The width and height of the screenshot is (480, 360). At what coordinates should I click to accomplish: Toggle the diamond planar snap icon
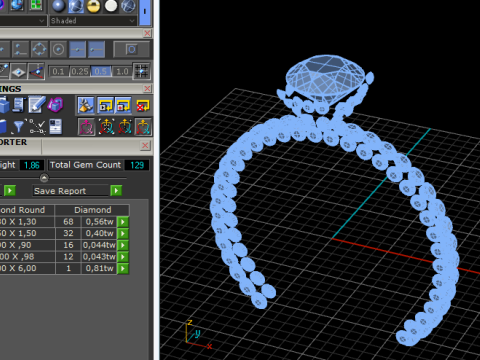point(18,71)
